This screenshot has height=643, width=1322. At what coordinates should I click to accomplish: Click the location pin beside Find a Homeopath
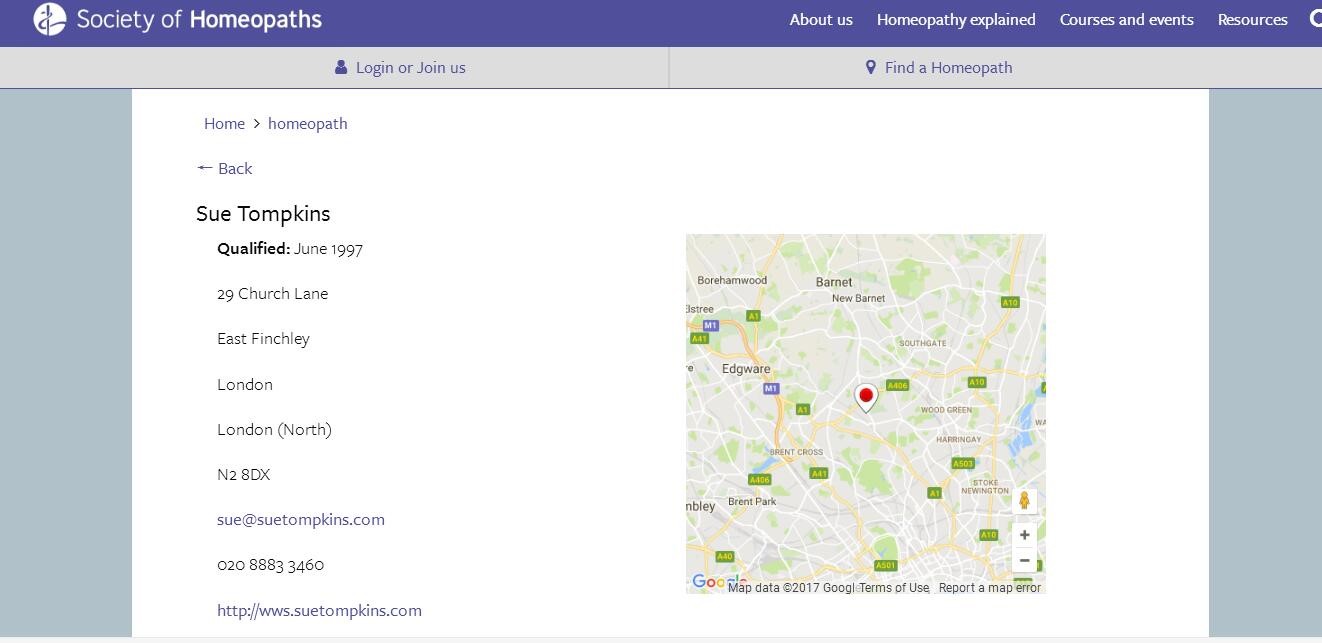click(x=870, y=68)
